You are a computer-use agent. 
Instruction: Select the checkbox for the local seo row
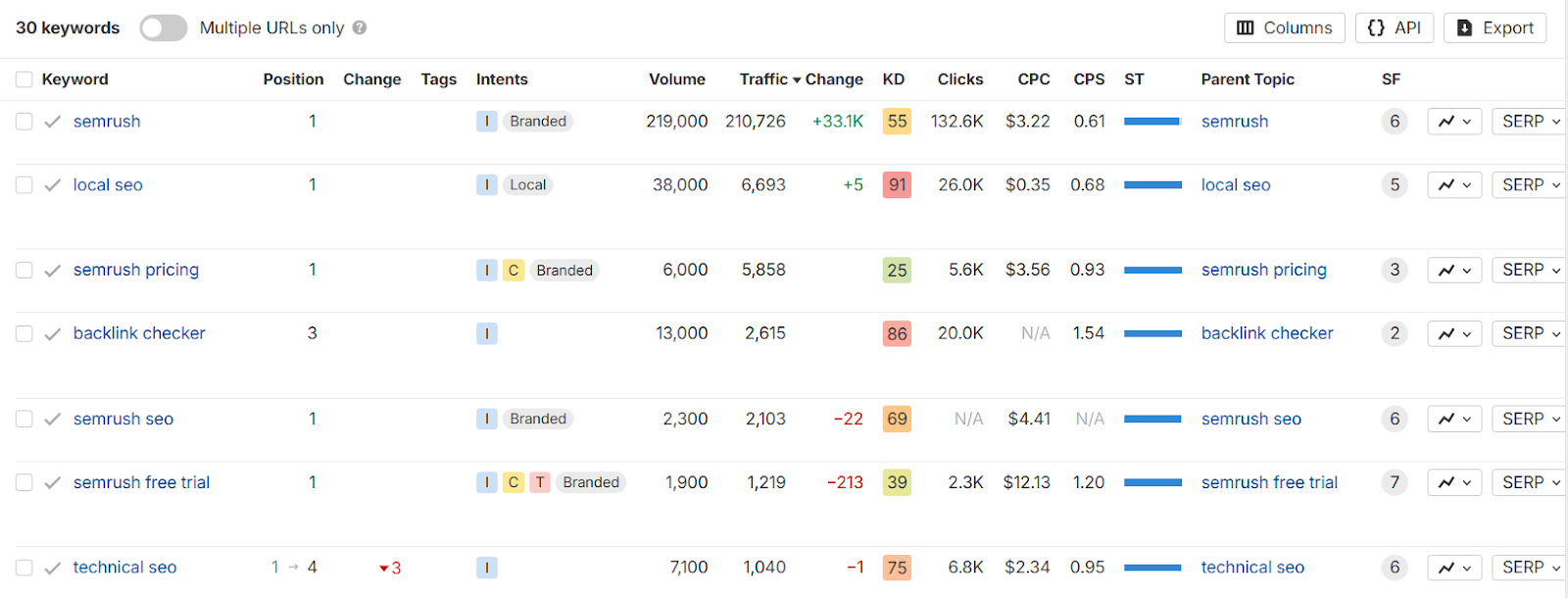(24, 184)
